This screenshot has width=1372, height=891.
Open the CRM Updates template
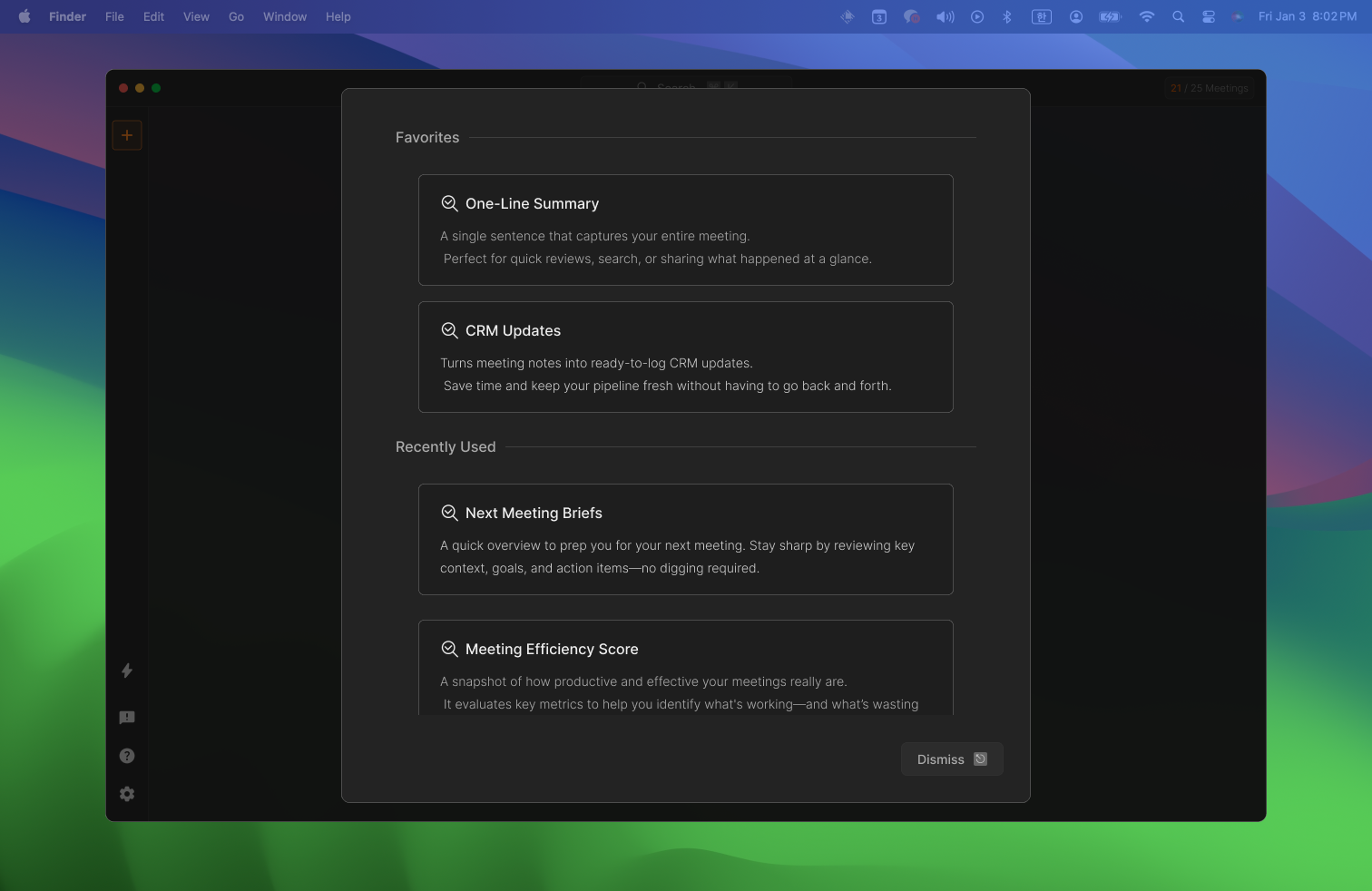point(685,357)
